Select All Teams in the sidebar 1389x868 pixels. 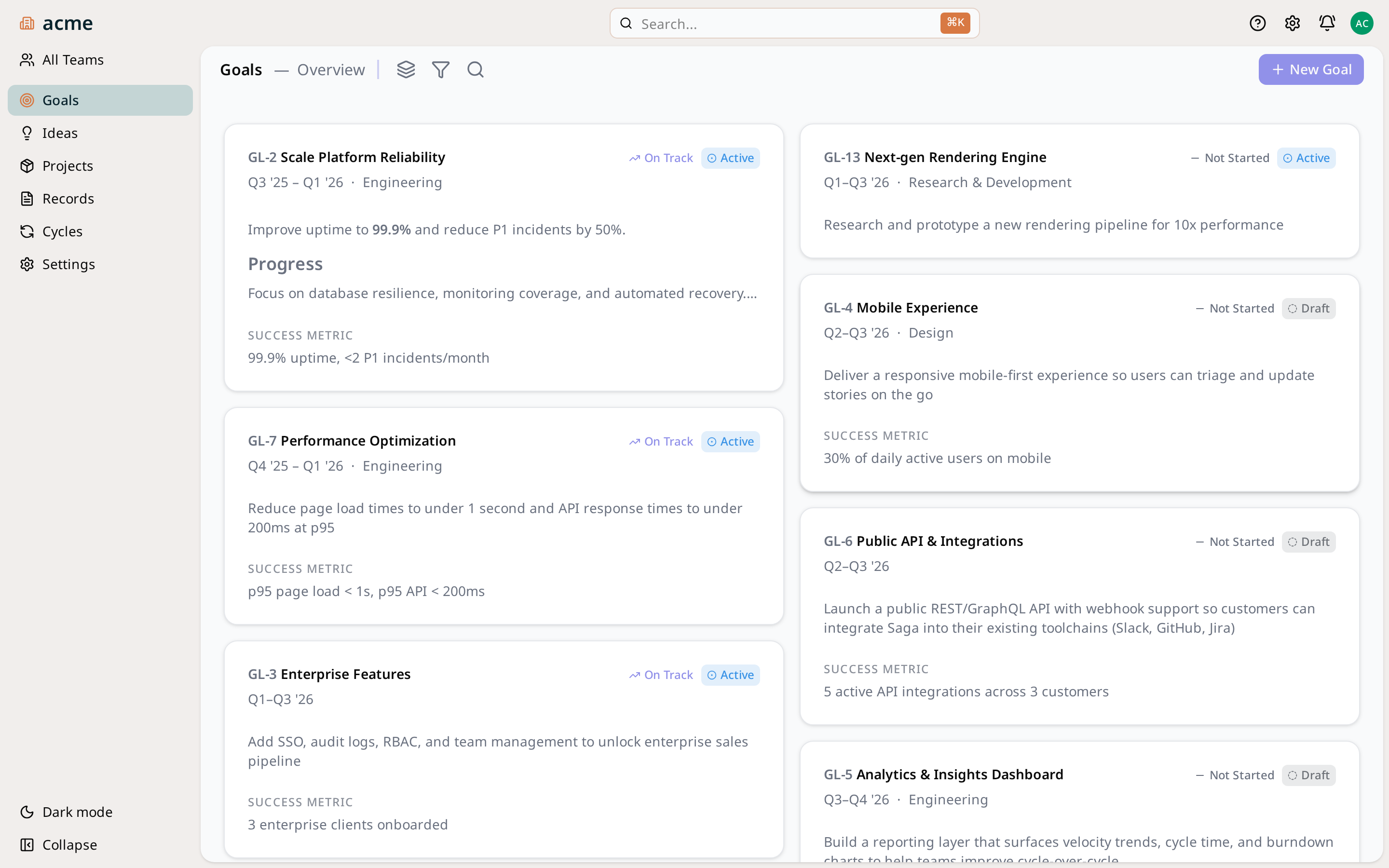(x=72, y=60)
